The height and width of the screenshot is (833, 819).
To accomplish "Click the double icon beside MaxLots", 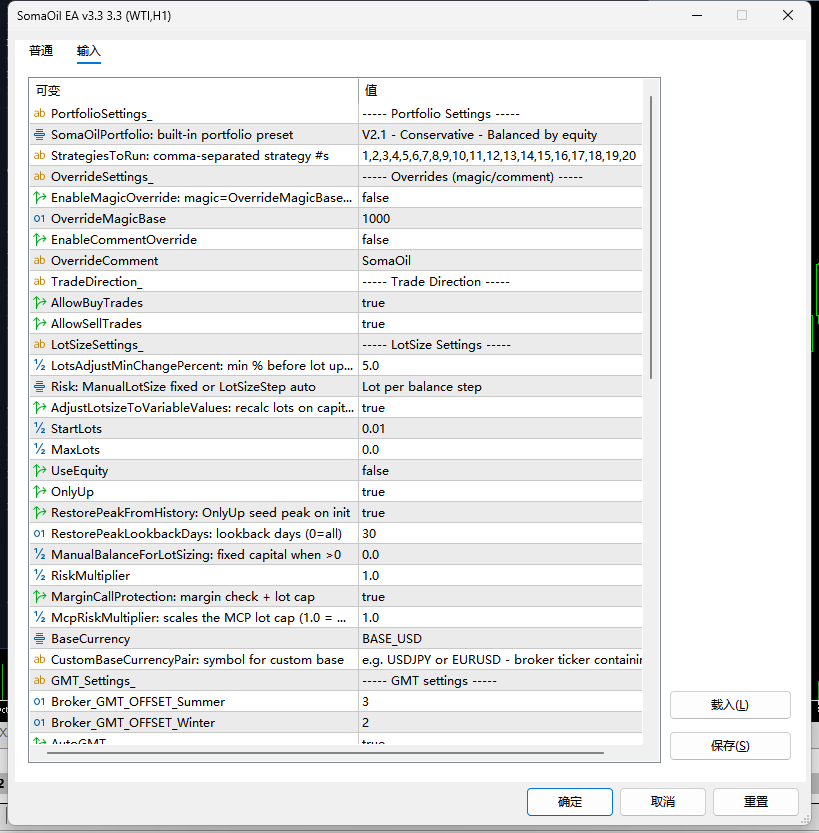I will 39,449.
